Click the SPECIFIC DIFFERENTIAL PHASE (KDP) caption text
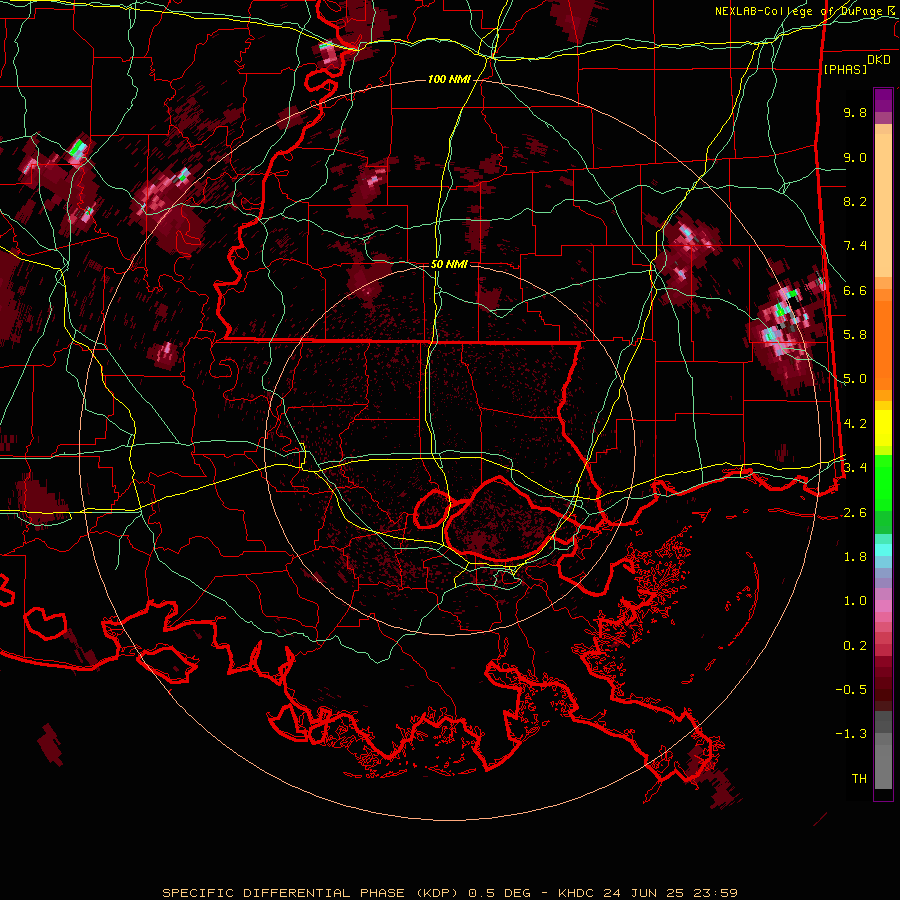This screenshot has width=900, height=900. [x=312, y=893]
